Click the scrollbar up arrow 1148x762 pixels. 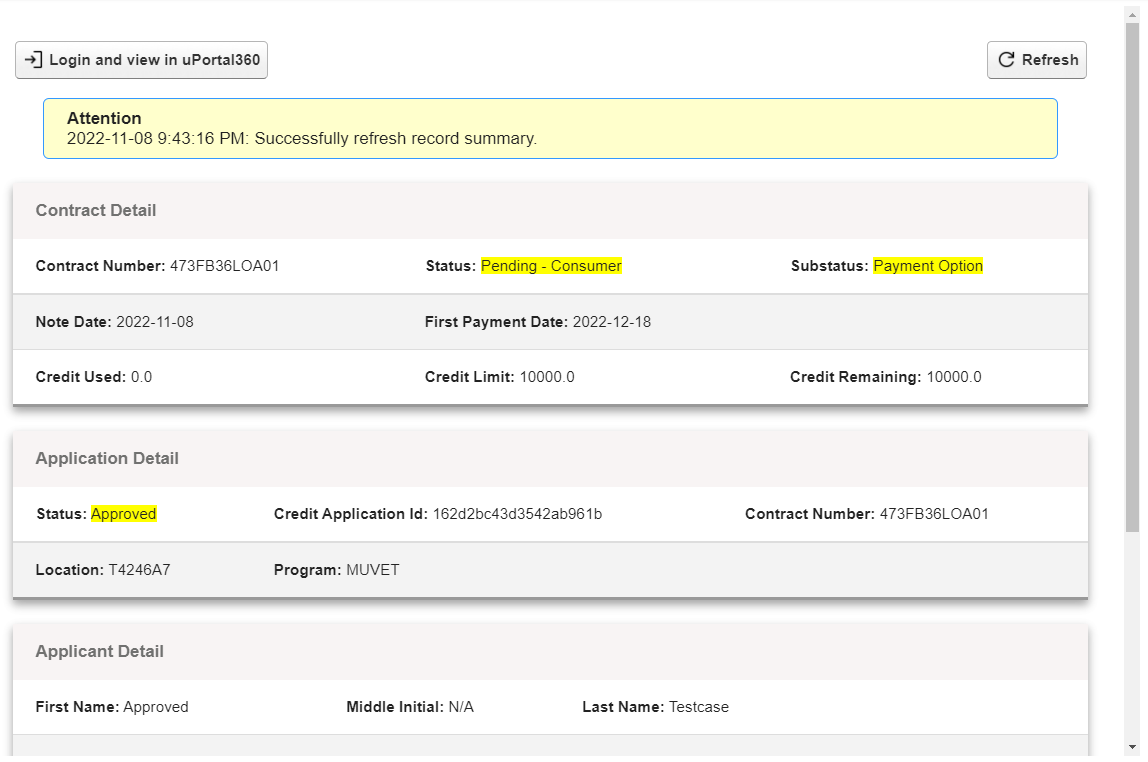pos(1133,15)
